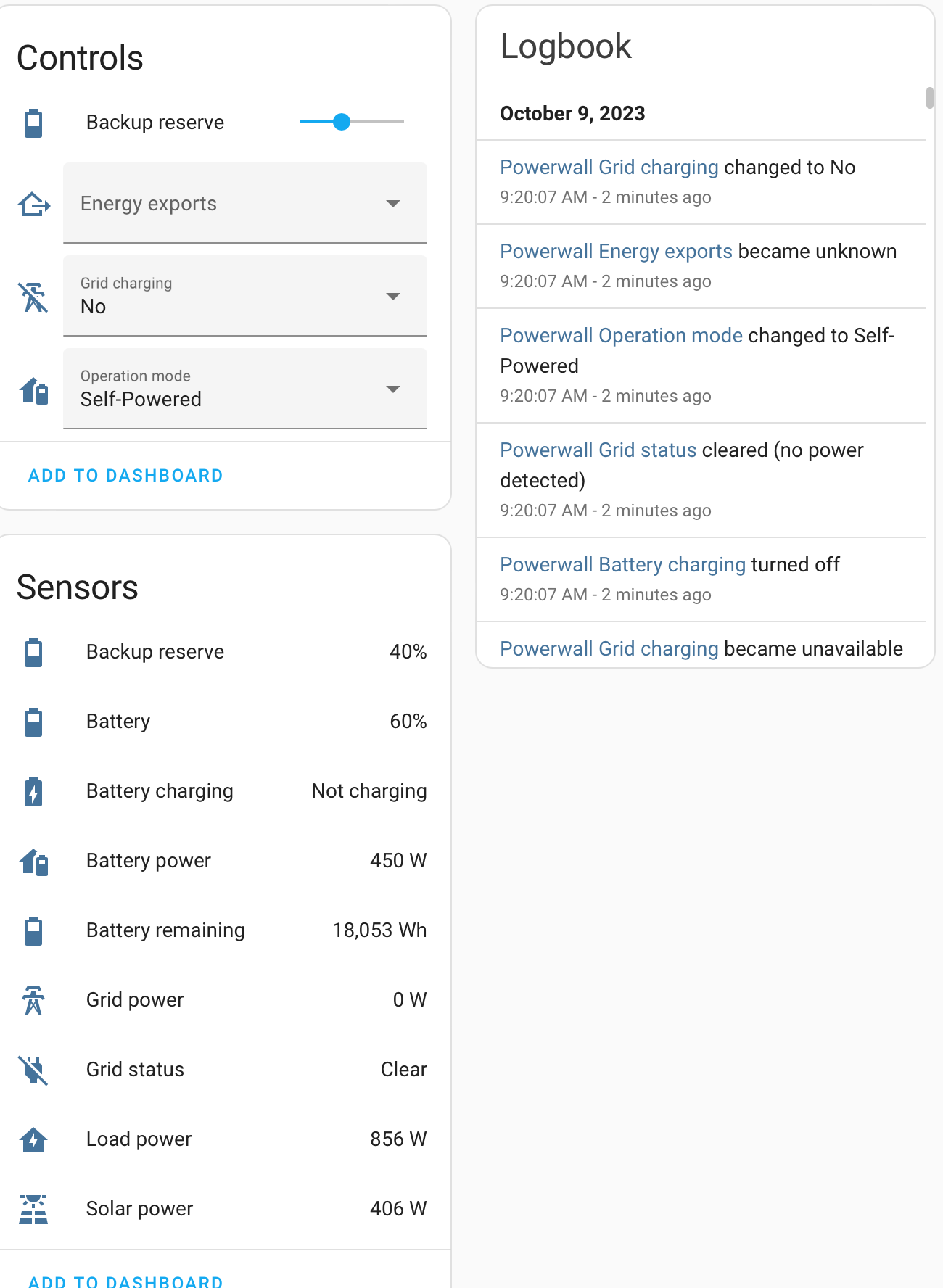The width and height of the screenshot is (943, 1288).
Task: Click ADD TO DASHBOARD under Controls
Action: [x=125, y=475]
